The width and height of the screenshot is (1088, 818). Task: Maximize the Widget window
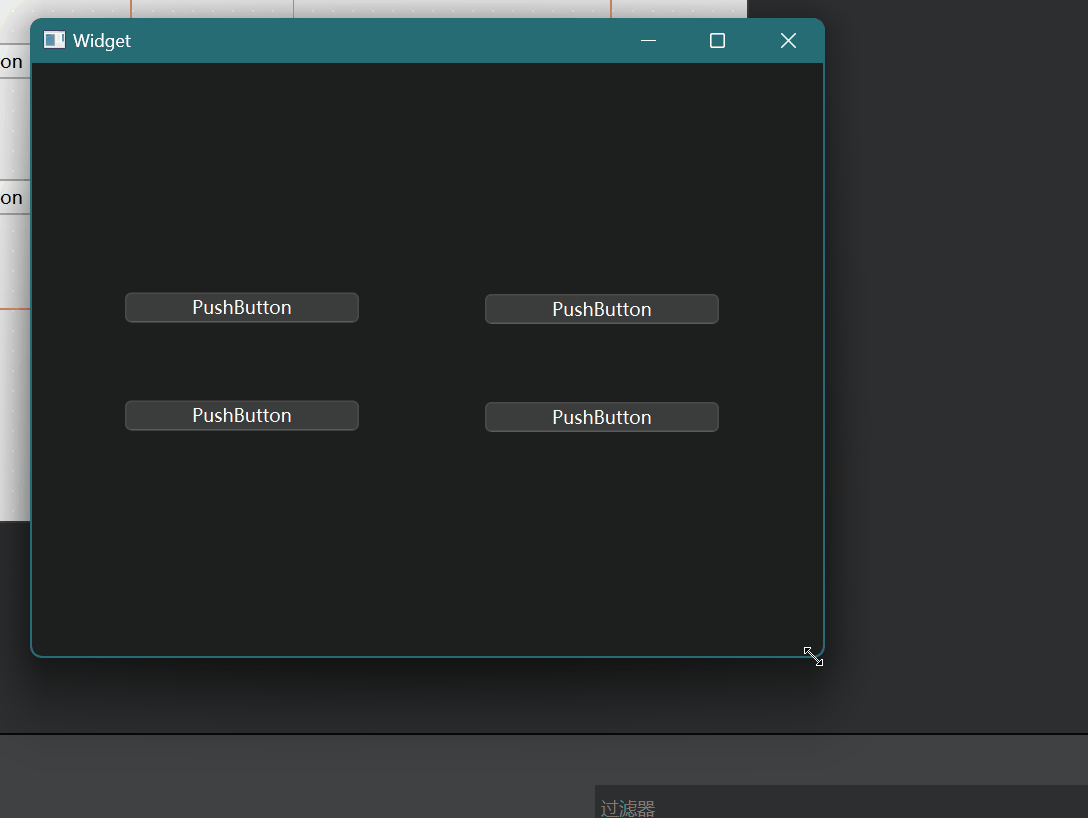point(717,40)
